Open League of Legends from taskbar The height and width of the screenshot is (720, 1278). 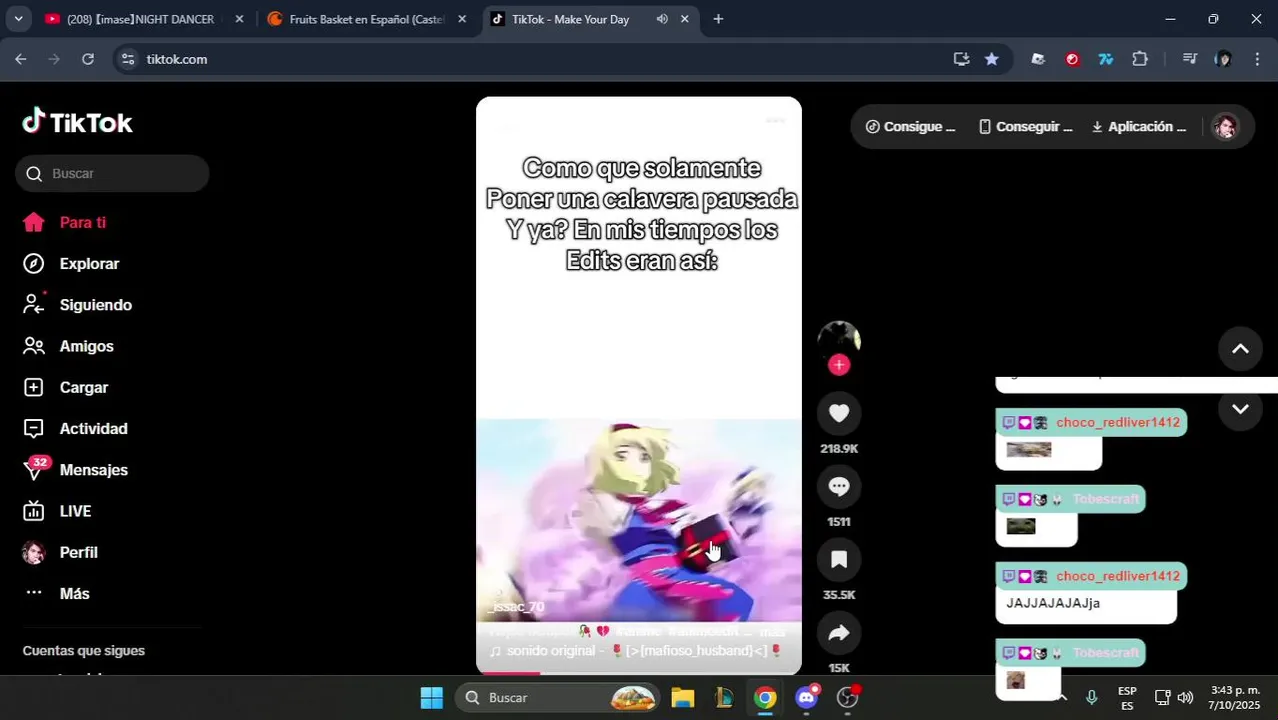click(x=724, y=697)
